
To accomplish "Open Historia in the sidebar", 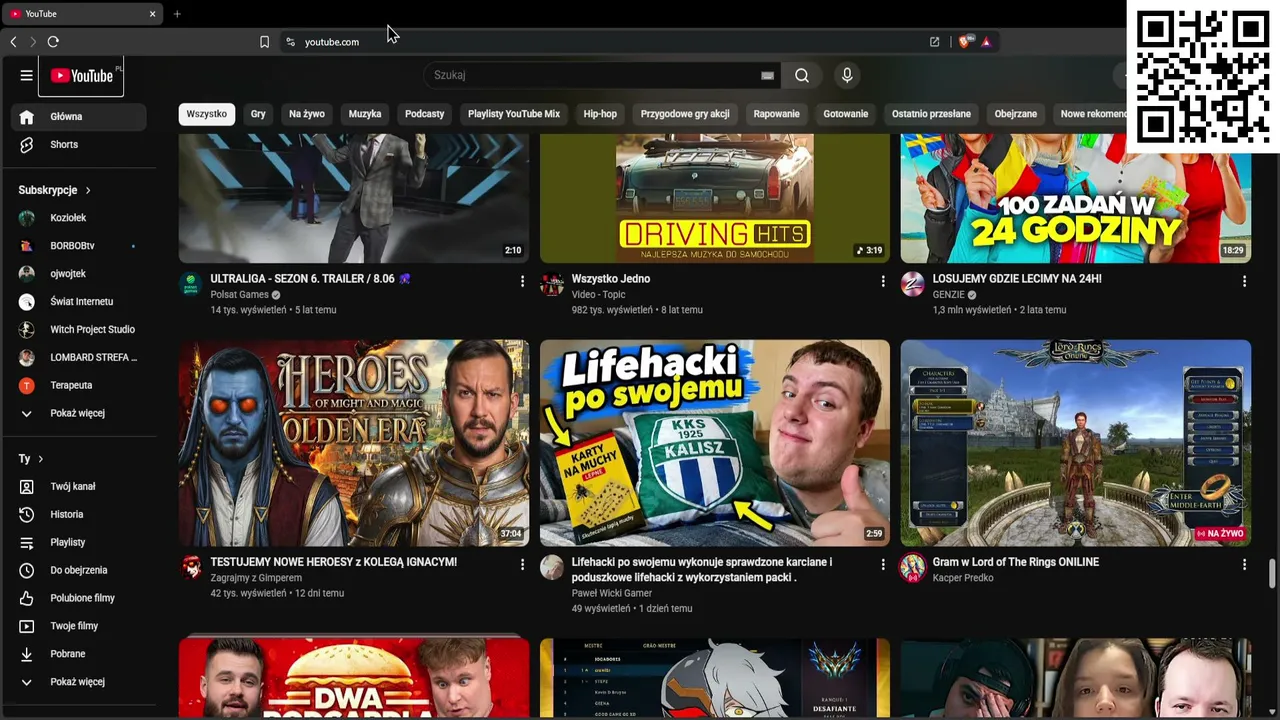I will (x=79, y=514).
